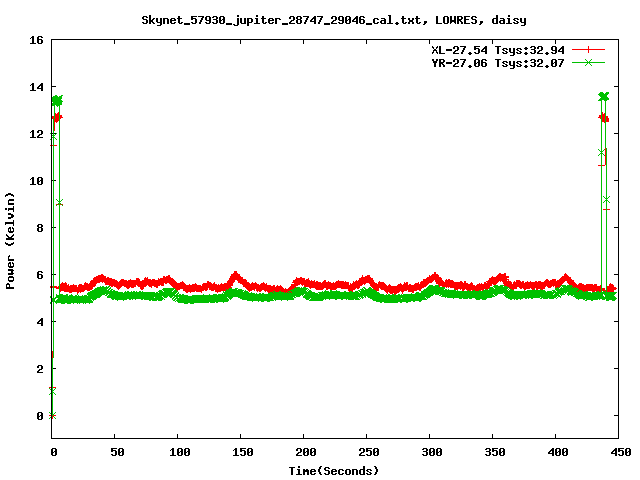The width and height of the screenshot is (640, 480).
Task: Click the x-axis tick label 450
Action: pyautogui.click(x=621, y=452)
